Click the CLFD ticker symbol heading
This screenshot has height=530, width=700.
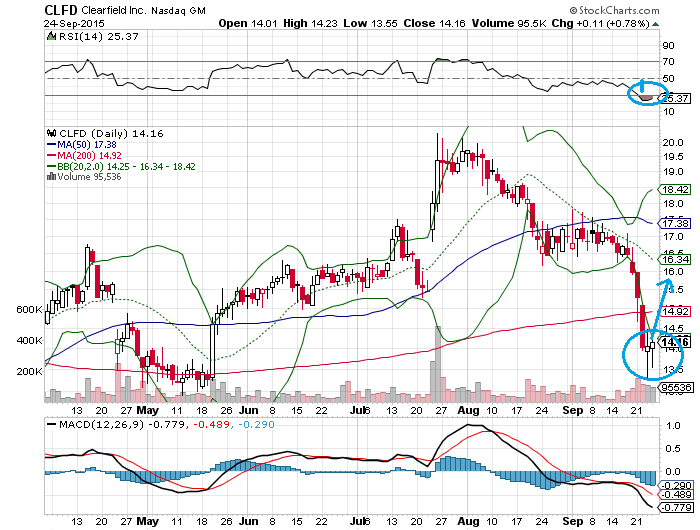click(x=61, y=10)
